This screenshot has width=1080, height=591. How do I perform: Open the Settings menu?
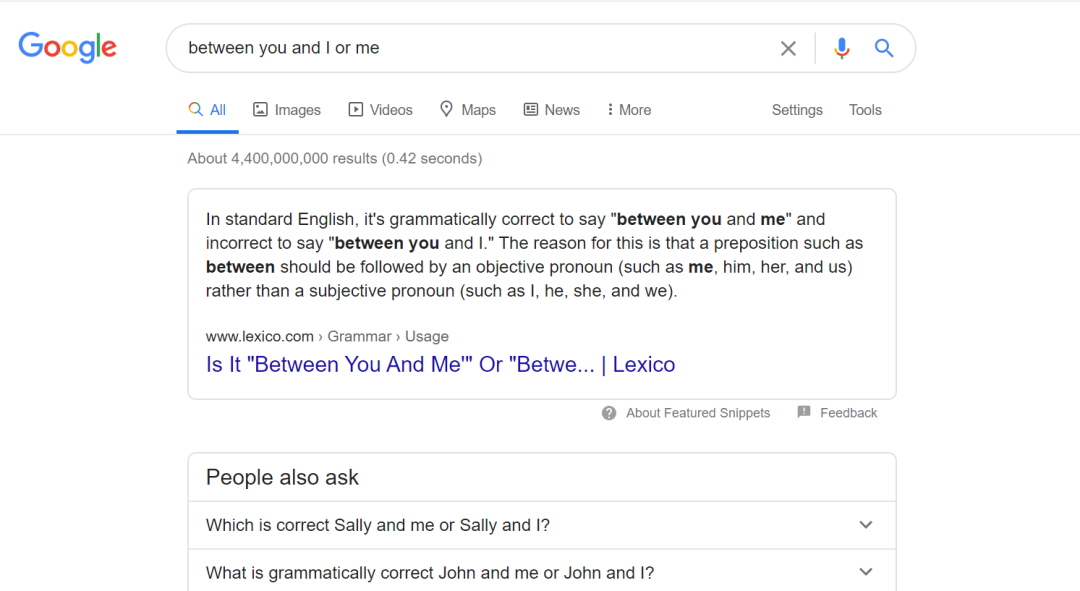tap(797, 110)
